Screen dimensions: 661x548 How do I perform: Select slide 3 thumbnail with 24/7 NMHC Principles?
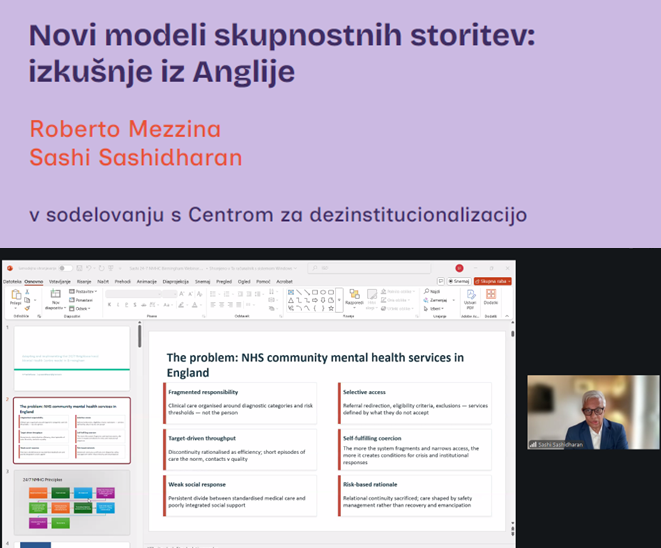pyautogui.click(x=72, y=502)
